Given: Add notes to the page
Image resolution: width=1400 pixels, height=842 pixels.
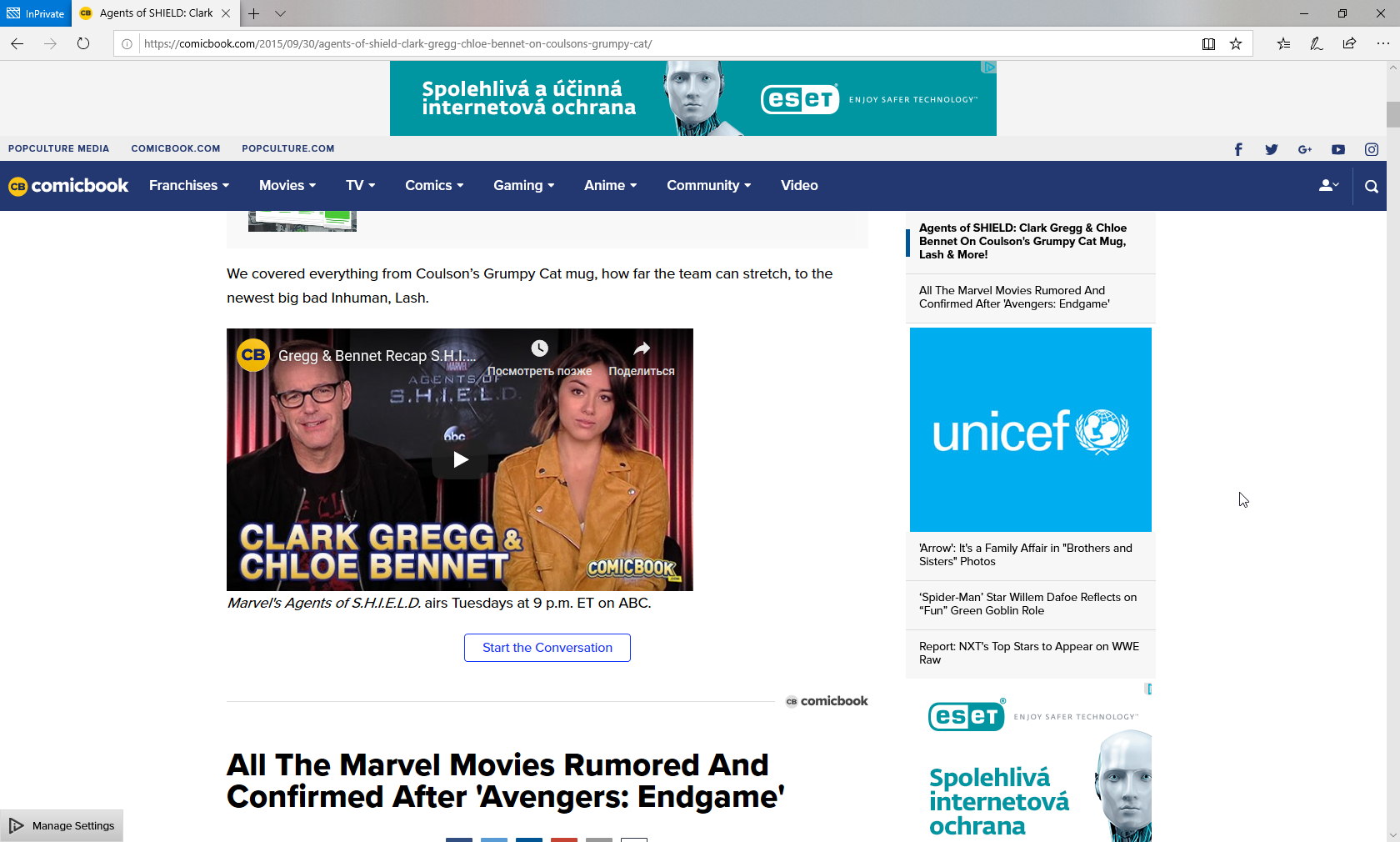Looking at the screenshot, I should point(1317,44).
